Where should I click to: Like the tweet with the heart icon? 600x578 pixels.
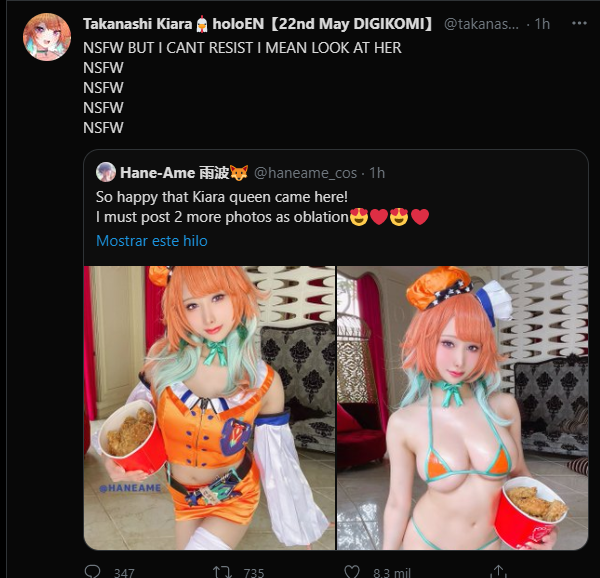352,572
